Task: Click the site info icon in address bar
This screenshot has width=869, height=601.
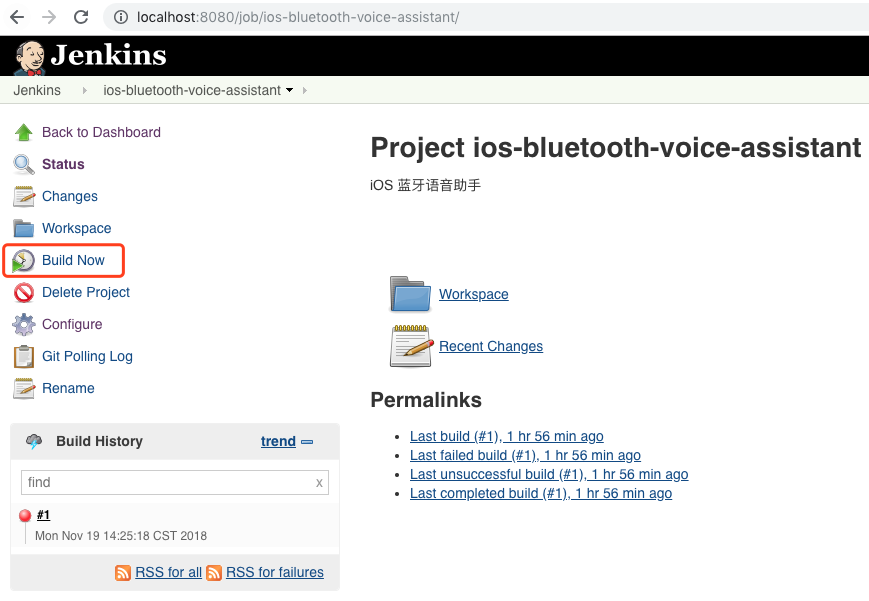Action: pyautogui.click(x=121, y=17)
